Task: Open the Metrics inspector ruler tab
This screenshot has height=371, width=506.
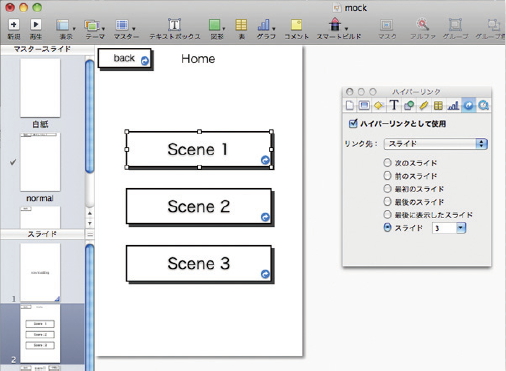Action: point(423,106)
